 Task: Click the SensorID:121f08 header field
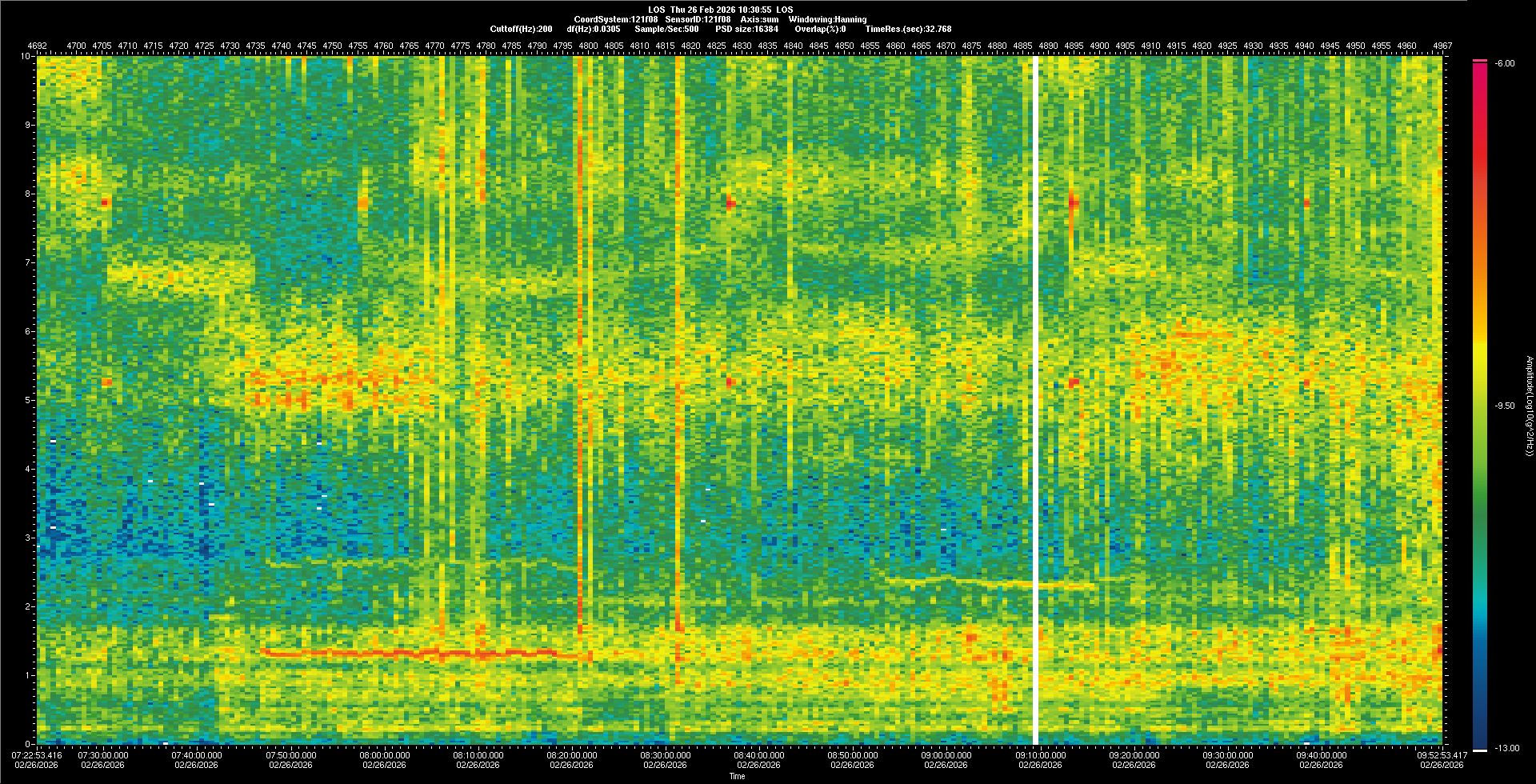click(697, 19)
